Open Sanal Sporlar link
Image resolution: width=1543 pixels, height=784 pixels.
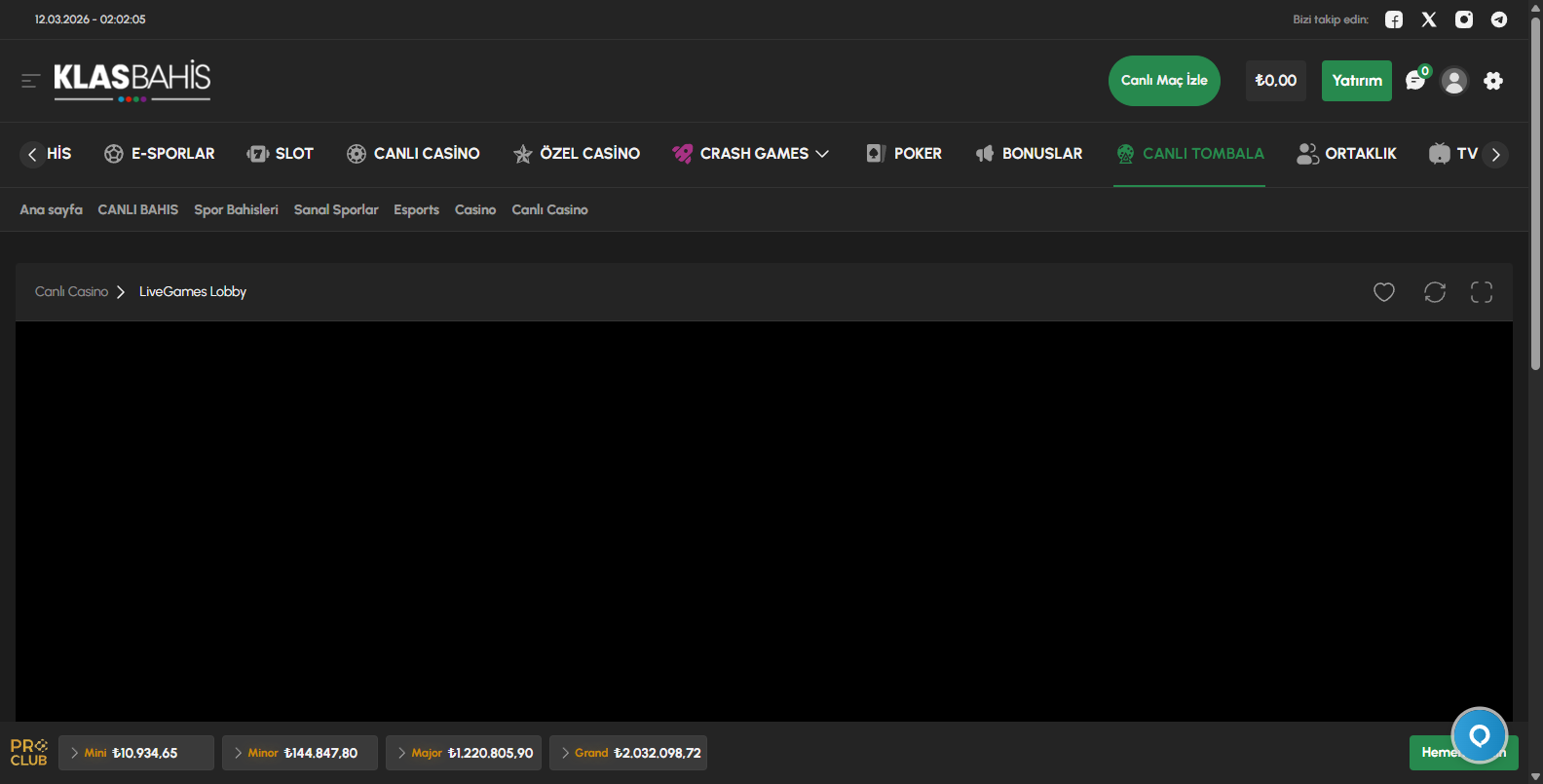(x=336, y=209)
